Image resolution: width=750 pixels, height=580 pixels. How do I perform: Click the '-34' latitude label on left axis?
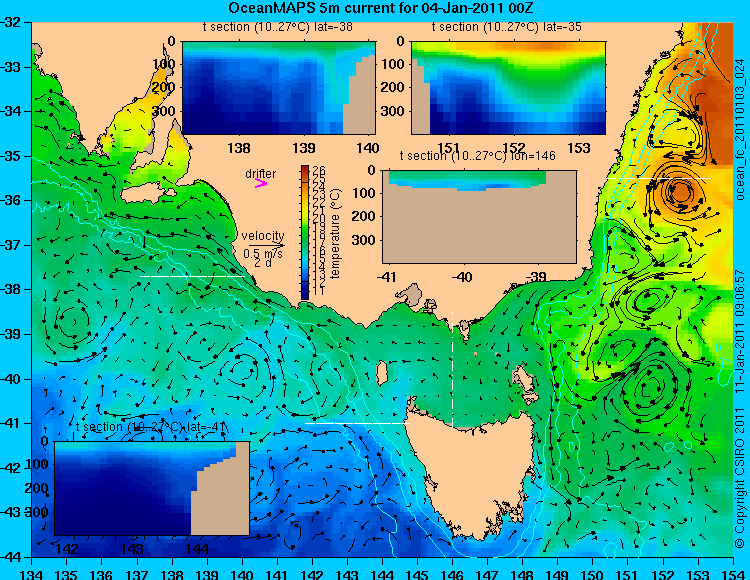(11, 111)
